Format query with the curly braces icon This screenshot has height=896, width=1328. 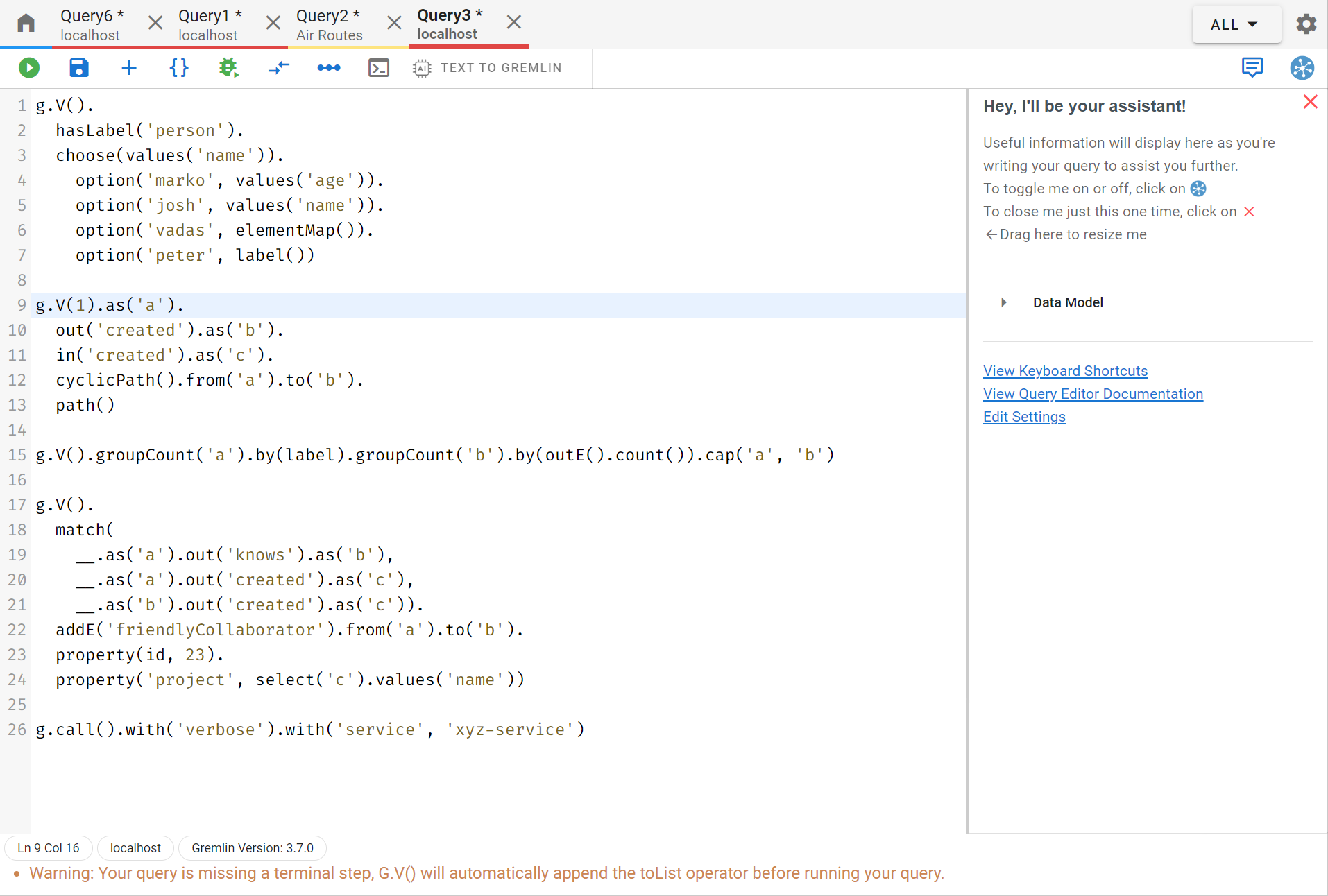coord(179,67)
